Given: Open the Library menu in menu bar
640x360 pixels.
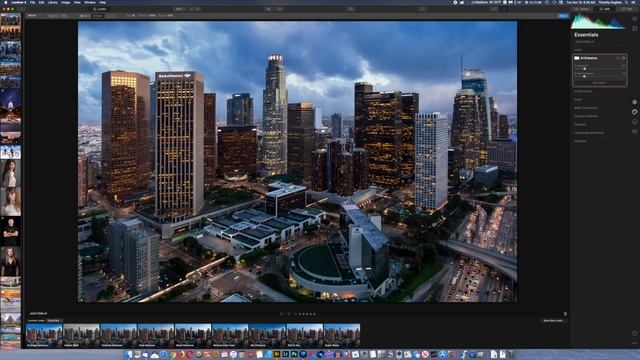Looking at the screenshot, I should [53, 2].
